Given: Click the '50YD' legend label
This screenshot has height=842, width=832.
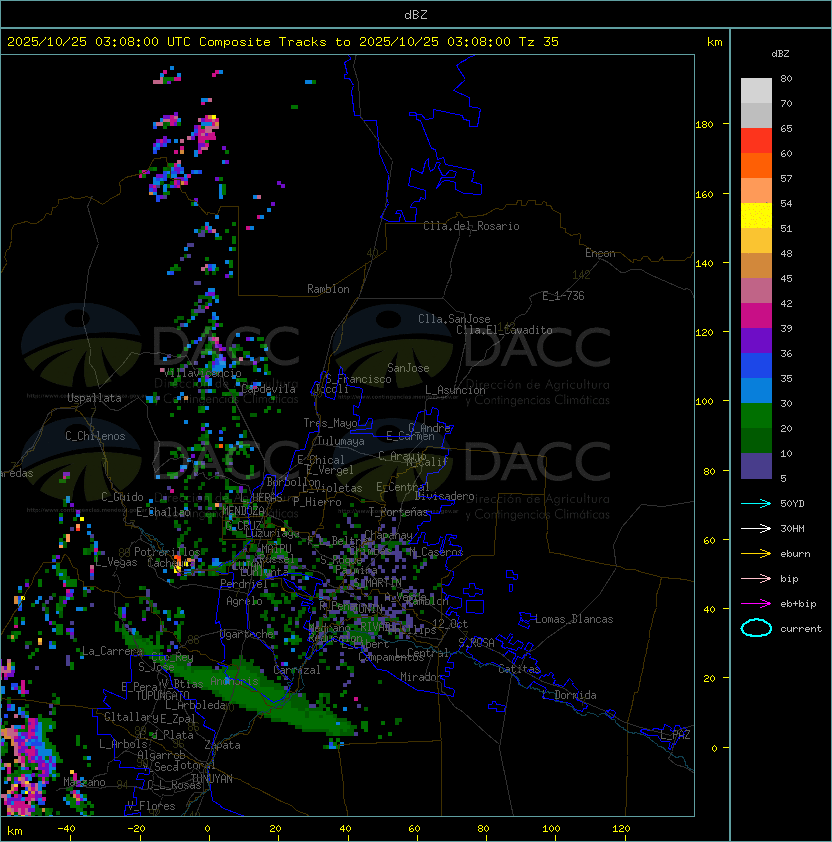Looking at the screenshot, I should (792, 503).
